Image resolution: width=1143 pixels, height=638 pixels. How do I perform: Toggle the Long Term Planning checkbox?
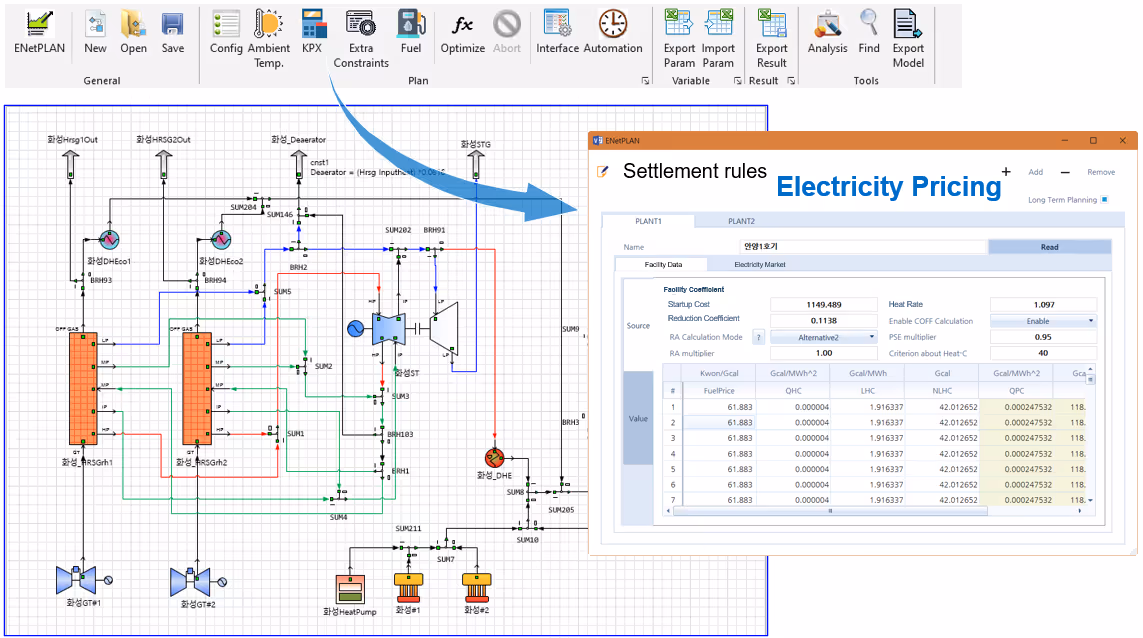[1105, 200]
